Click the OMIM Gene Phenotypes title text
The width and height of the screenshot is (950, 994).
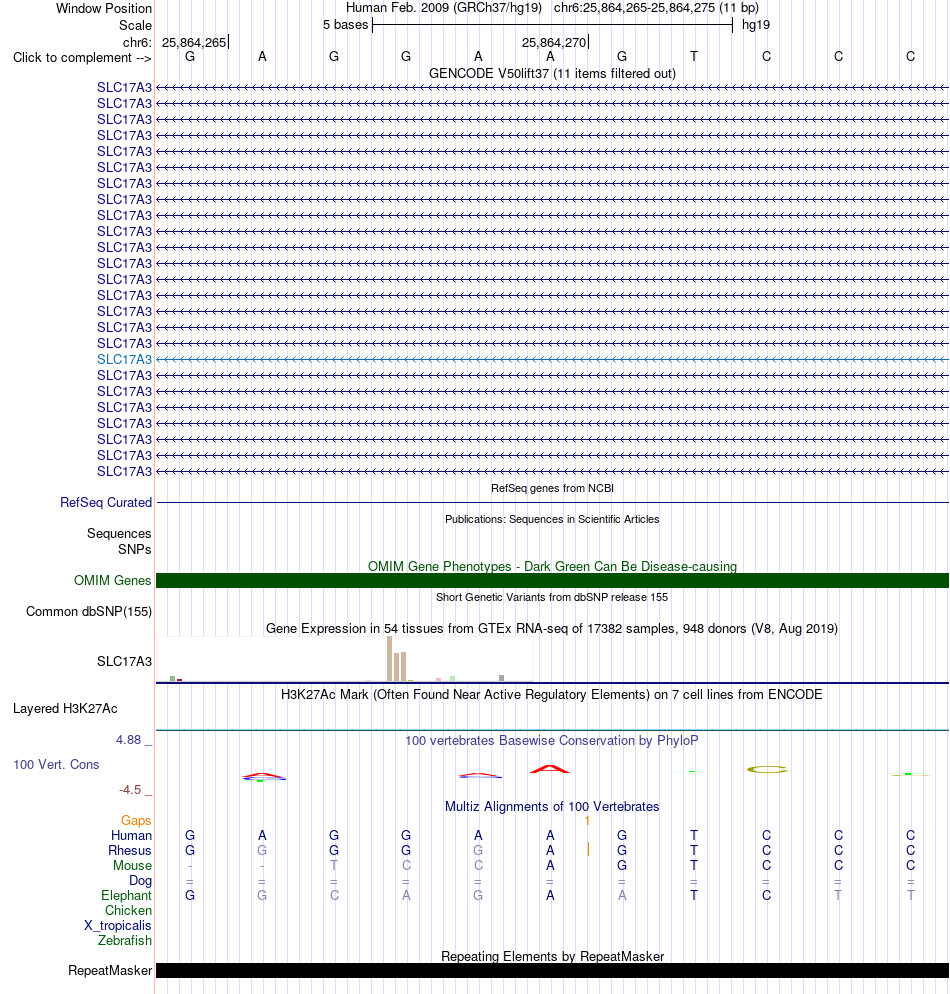tap(552, 566)
